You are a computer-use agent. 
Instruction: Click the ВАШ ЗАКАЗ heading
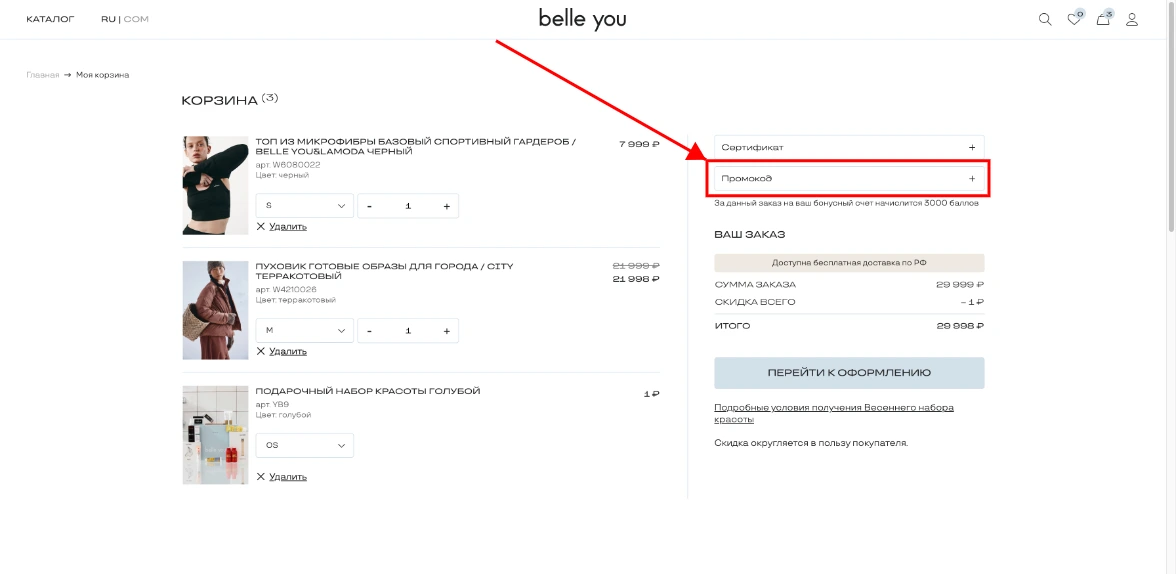[x=749, y=235]
